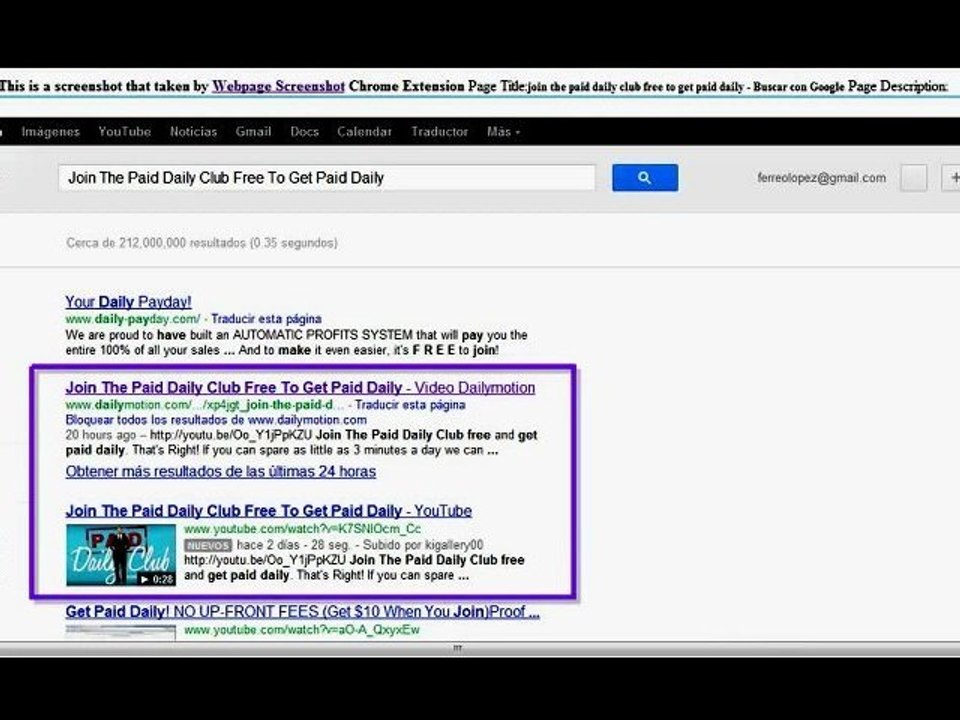The height and width of the screenshot is (720, 960).
Task: Open the Get Paid Daily NO UP-FRONT FEES result
Action: click(x=302, y=612)
